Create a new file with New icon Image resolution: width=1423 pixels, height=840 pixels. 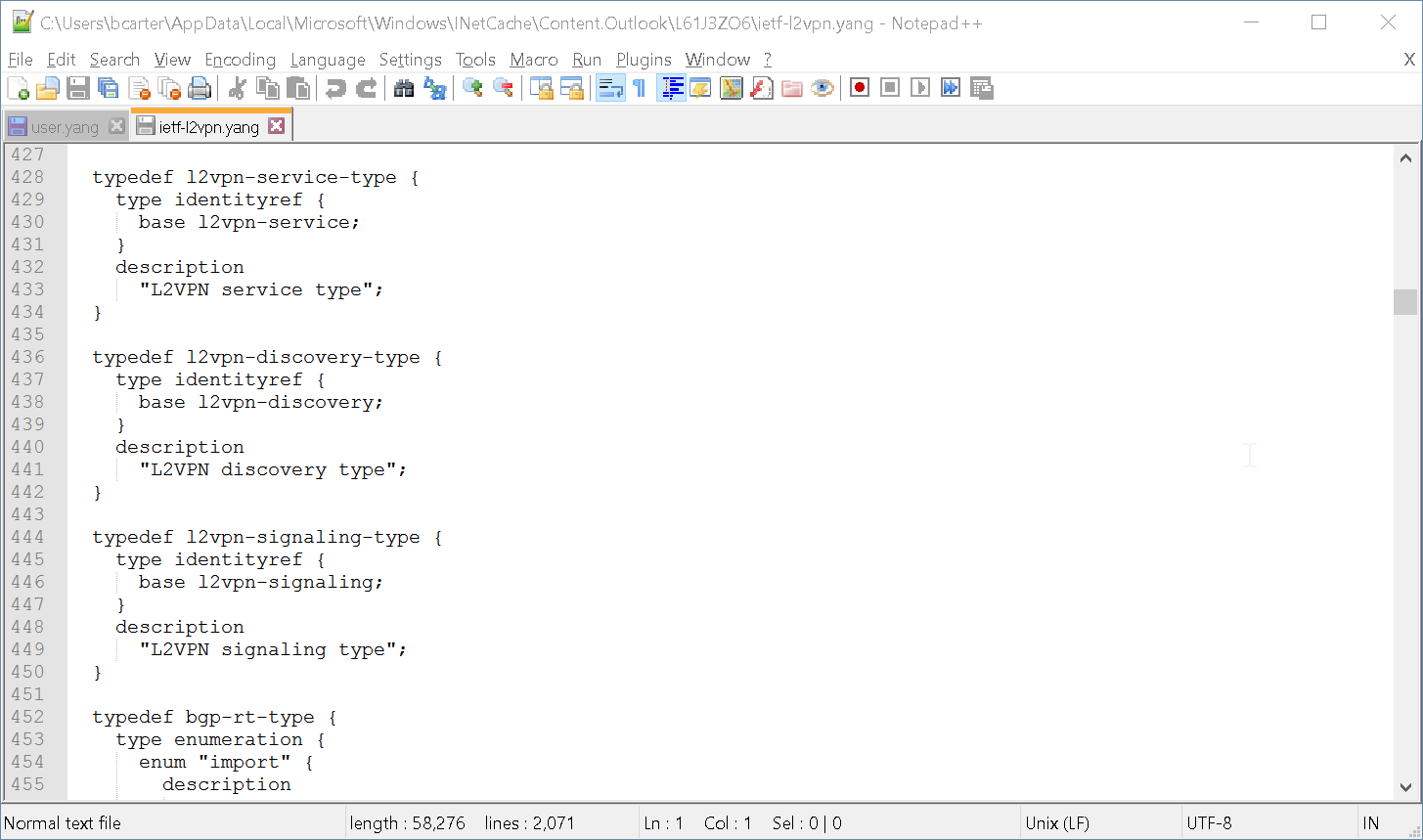pyautogui.click(x=18, y=88)
